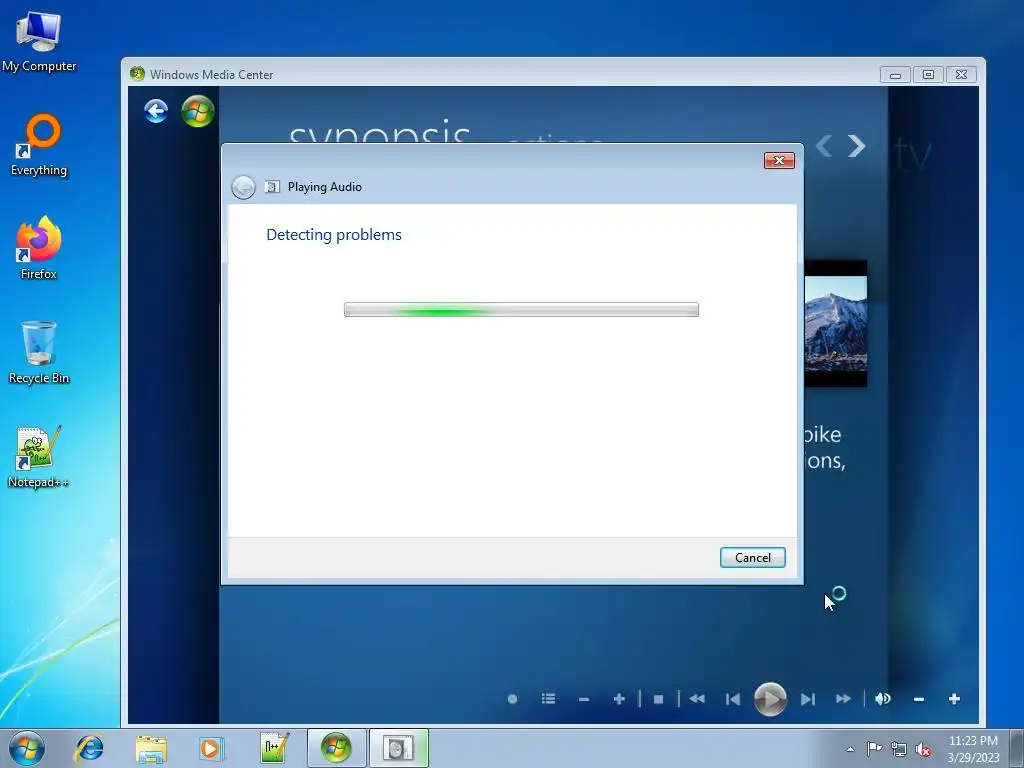Click channel down minus button
Screen dimensions: 1024x768
click(584, 699)
